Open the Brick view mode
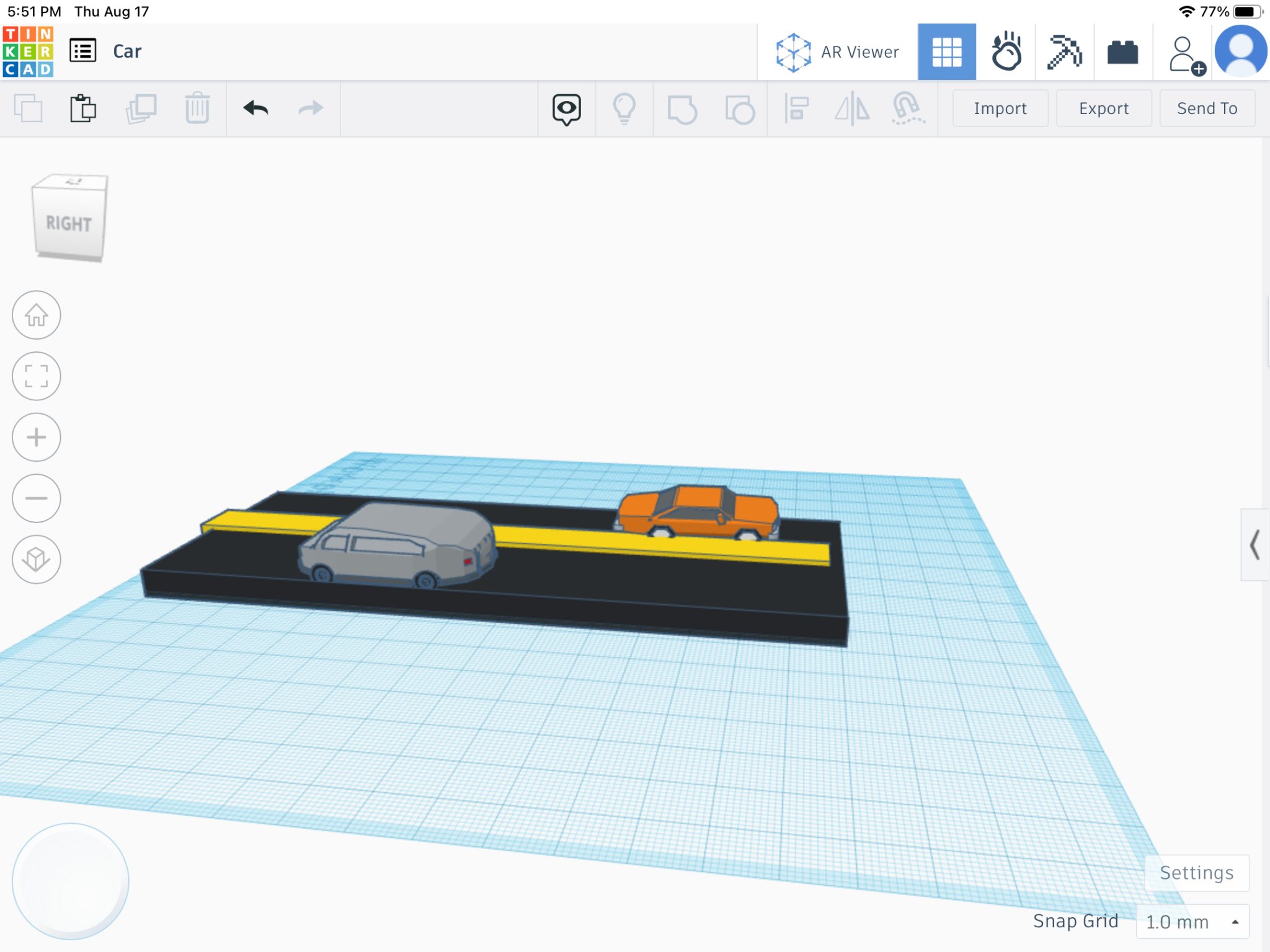The image size is (1270, 952). [x=1123, y=51]
